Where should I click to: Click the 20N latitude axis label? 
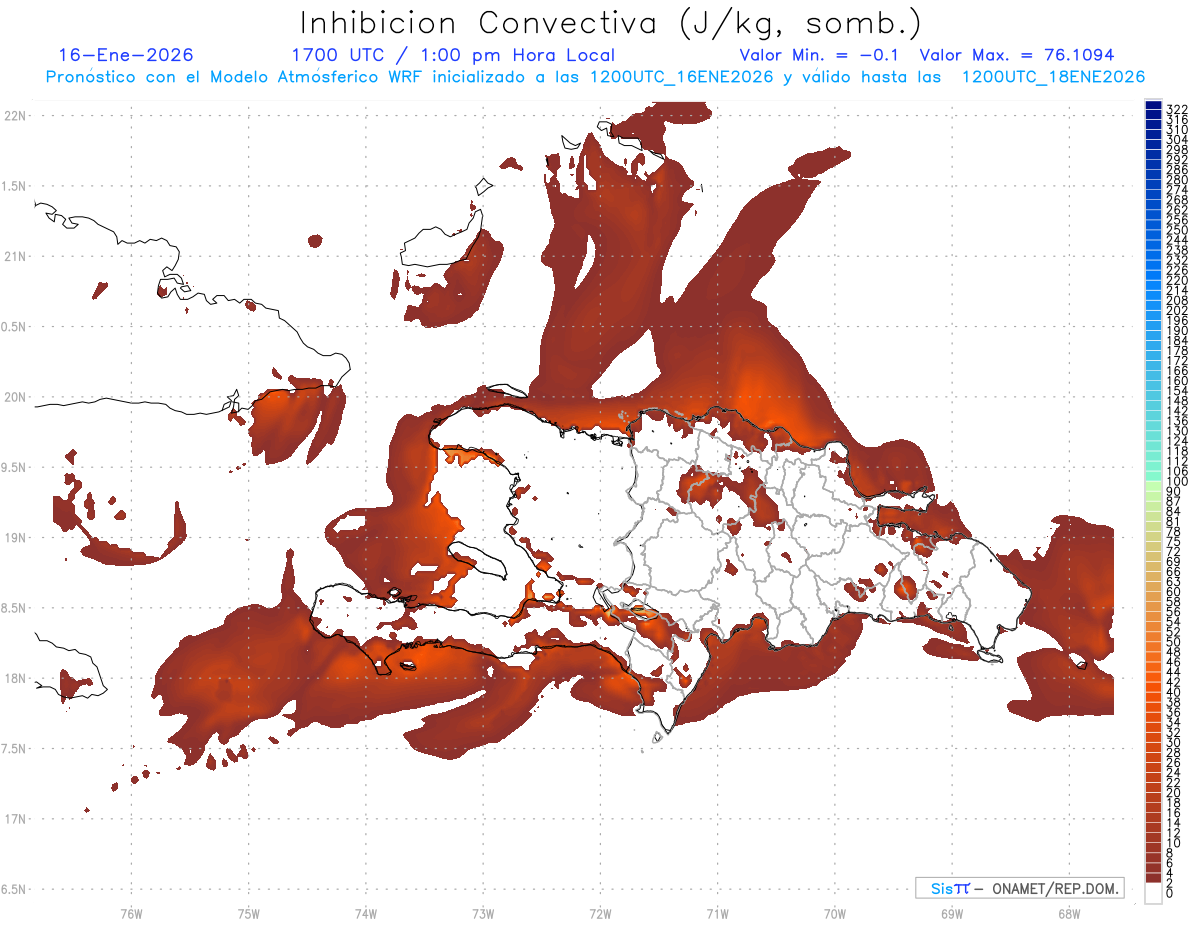[x=16, y=397]
